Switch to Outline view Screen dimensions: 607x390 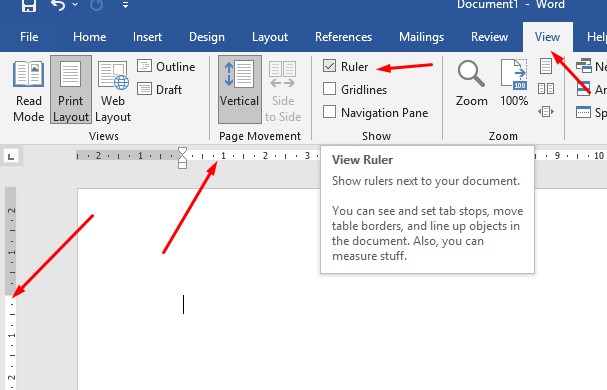[166, 67]
